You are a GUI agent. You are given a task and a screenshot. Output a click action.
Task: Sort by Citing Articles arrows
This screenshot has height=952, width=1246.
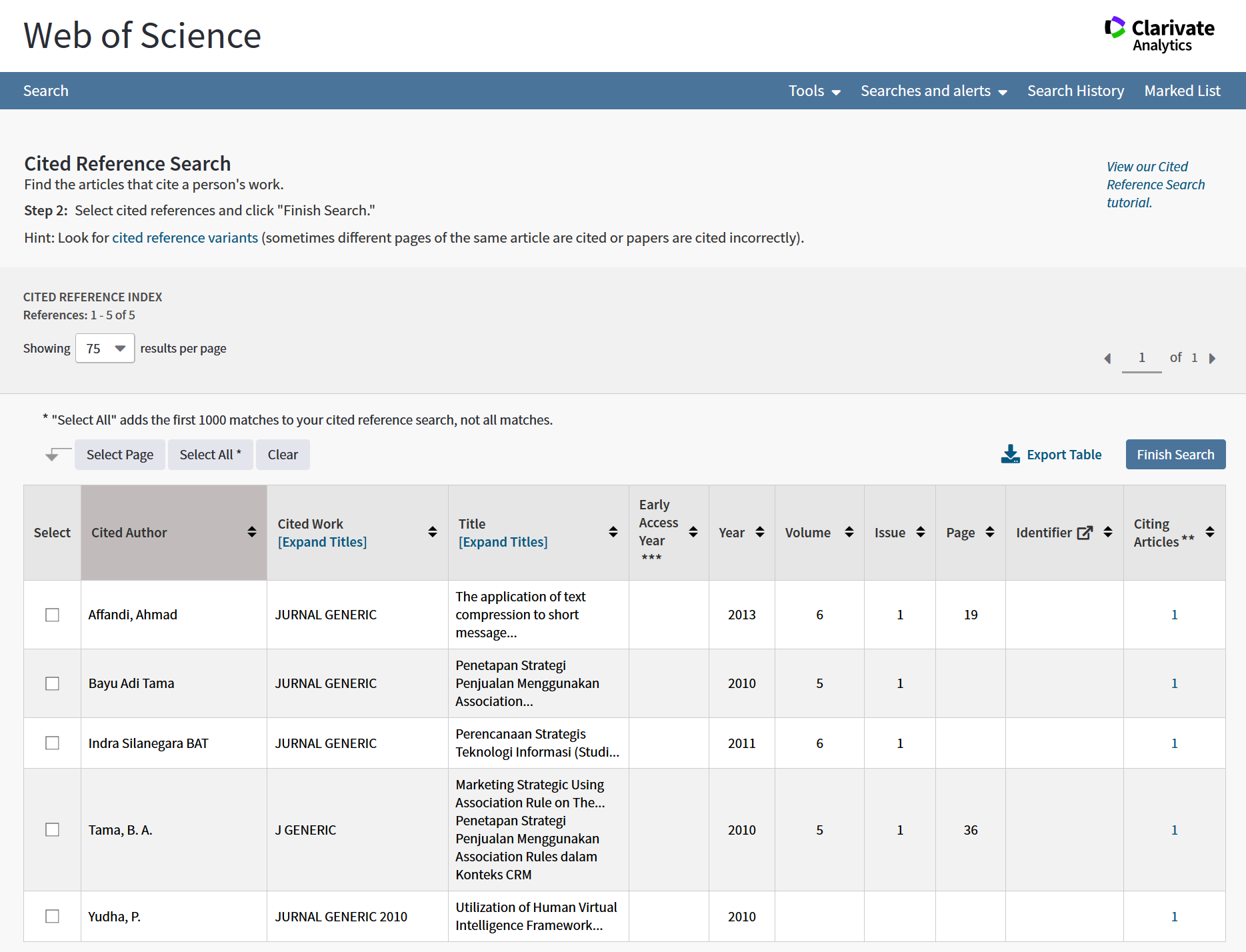pos(1209,532)
